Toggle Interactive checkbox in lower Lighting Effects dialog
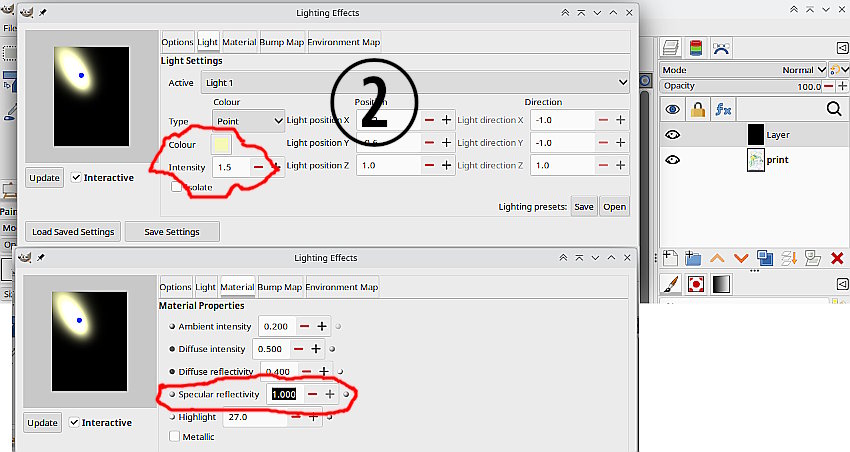 coord(74,422)
